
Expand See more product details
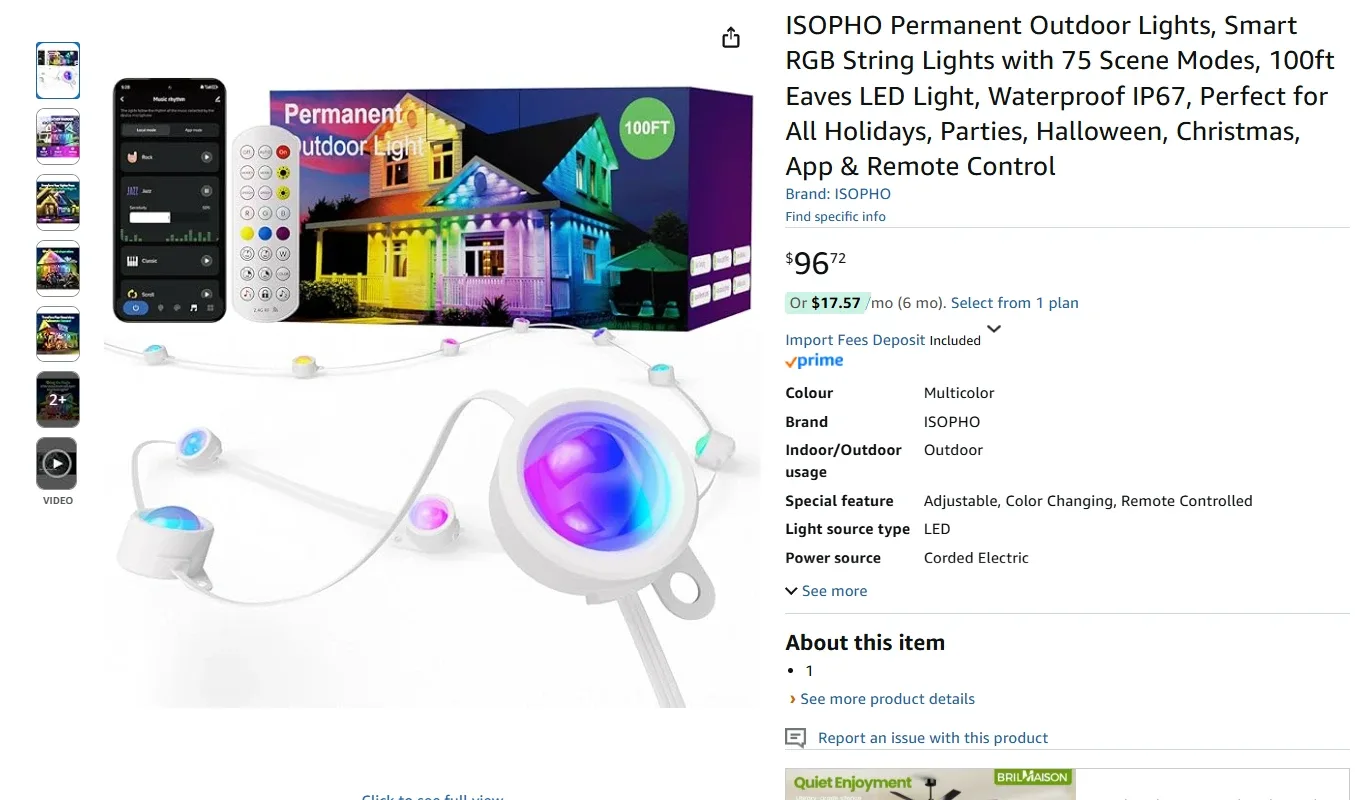pos(887,698)
